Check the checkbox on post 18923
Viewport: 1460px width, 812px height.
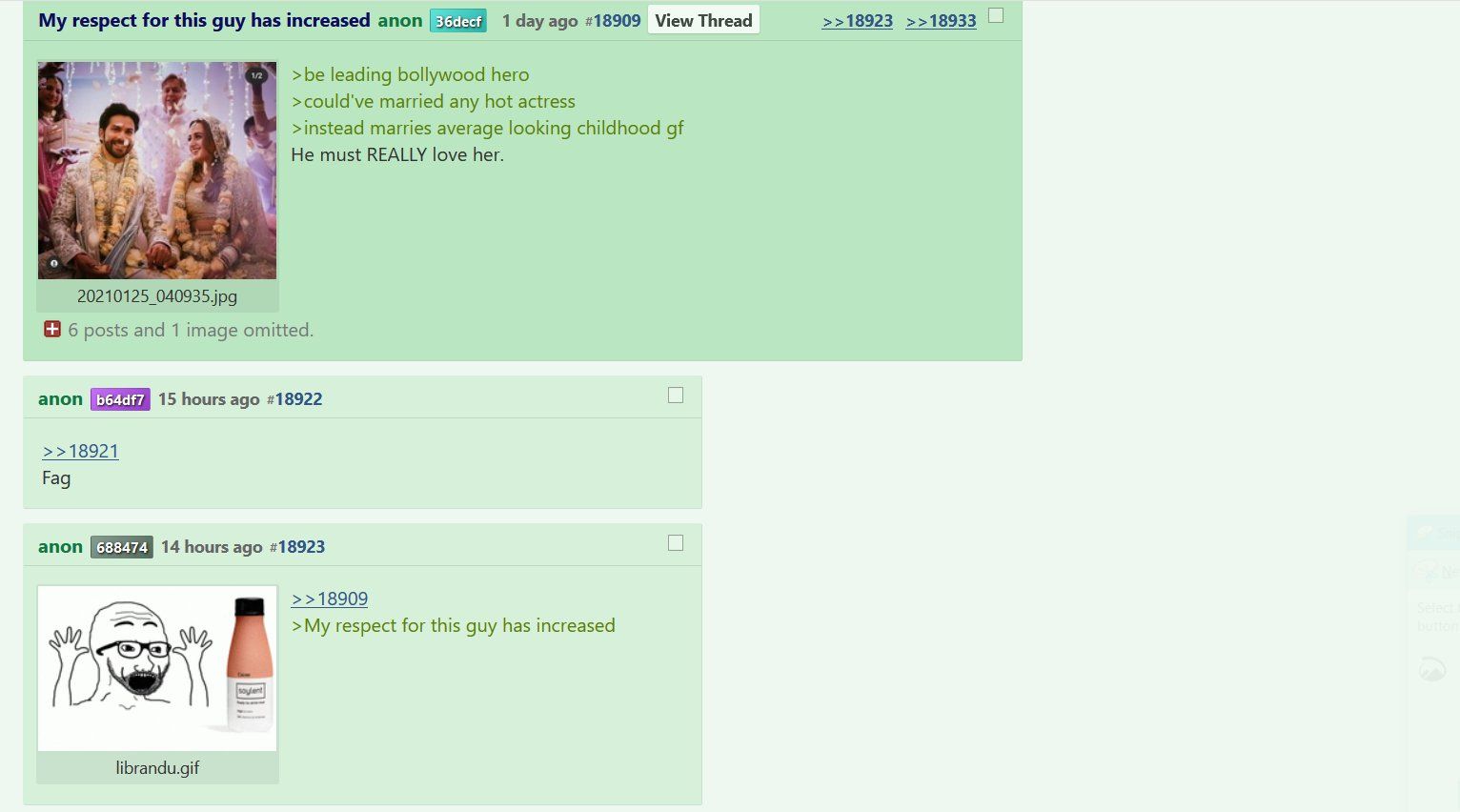pyautogui.click(x=676, y=542)
